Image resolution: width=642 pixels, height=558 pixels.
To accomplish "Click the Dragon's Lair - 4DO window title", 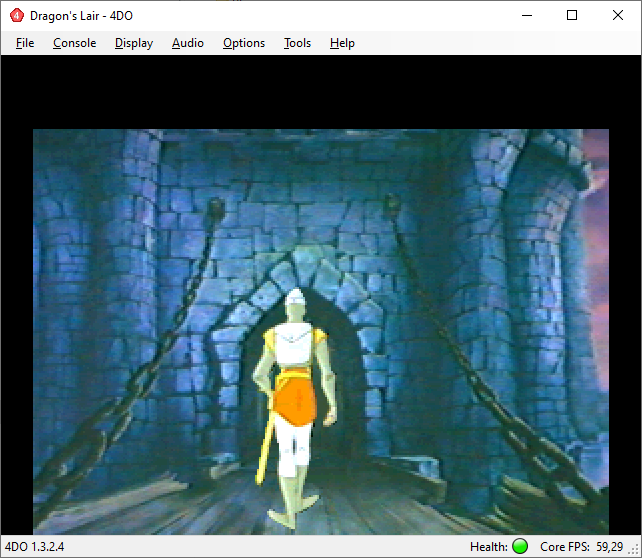I will tap(81, 16).
